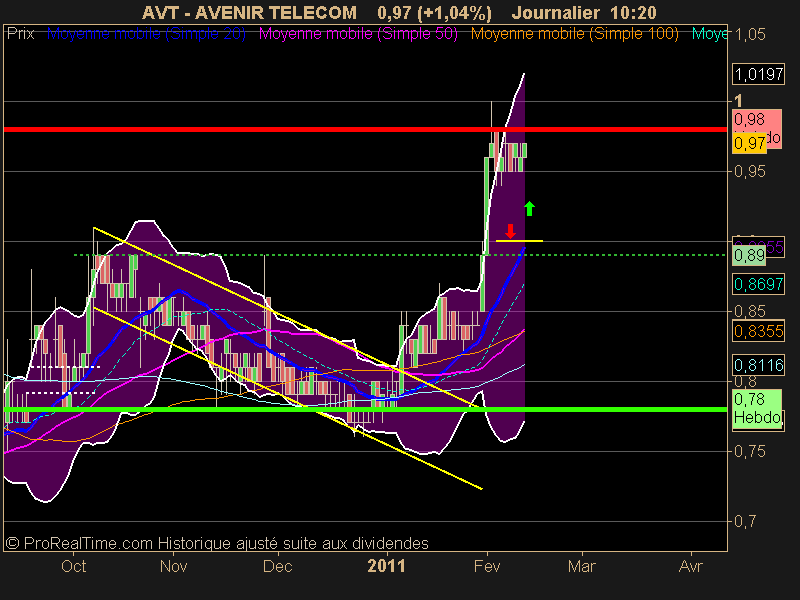Click the "2011" date axis label
800x600 pixels.
(x=386, y=566)
